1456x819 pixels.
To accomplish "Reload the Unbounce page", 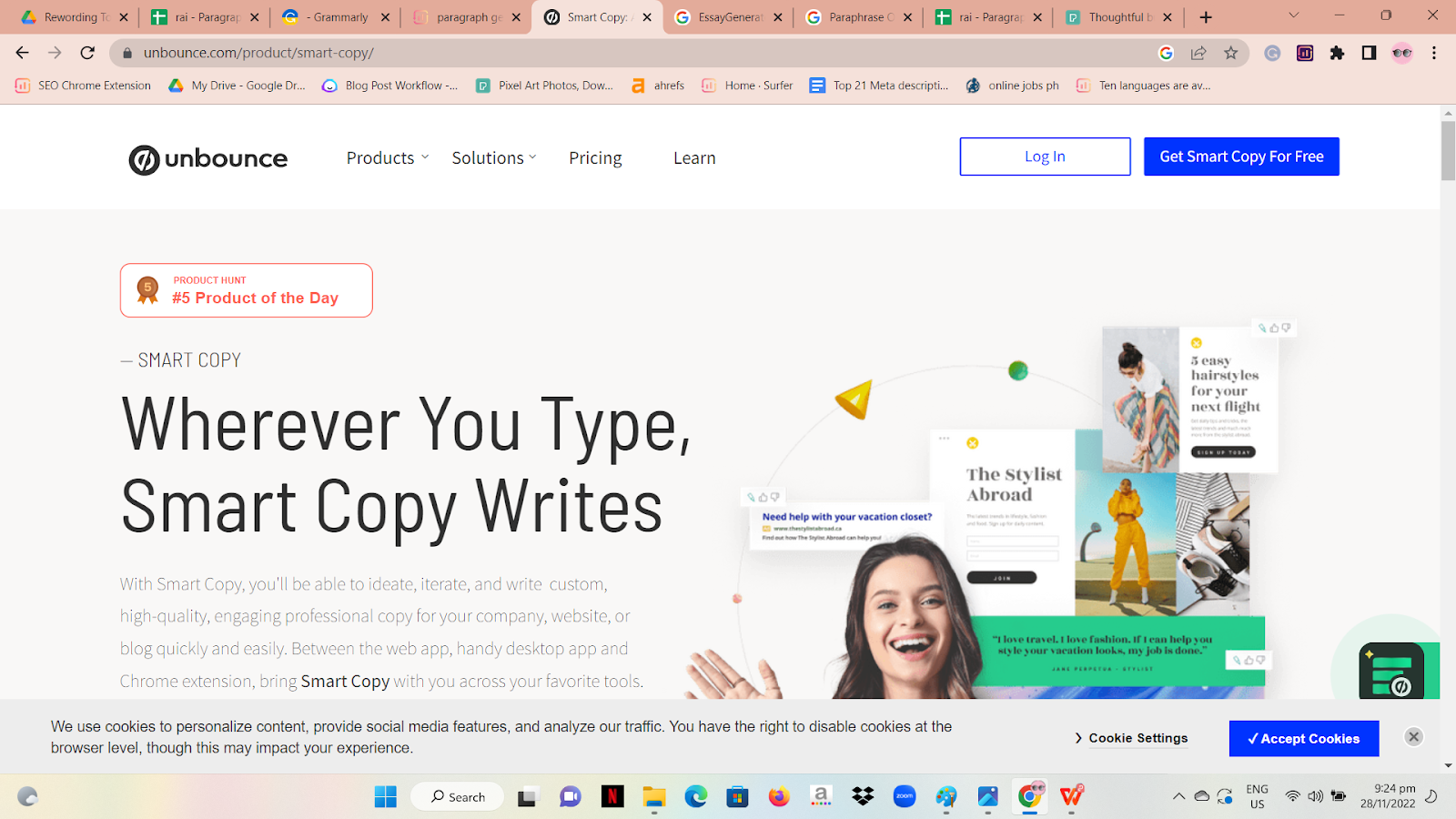I will 87,53.
